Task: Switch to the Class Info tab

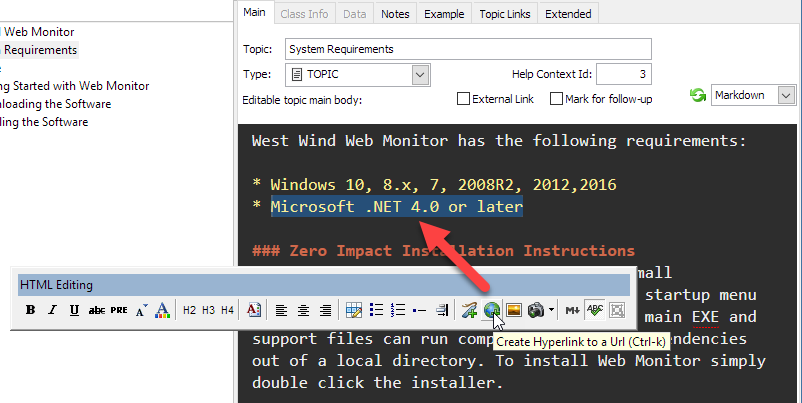Action: [304, 14]
